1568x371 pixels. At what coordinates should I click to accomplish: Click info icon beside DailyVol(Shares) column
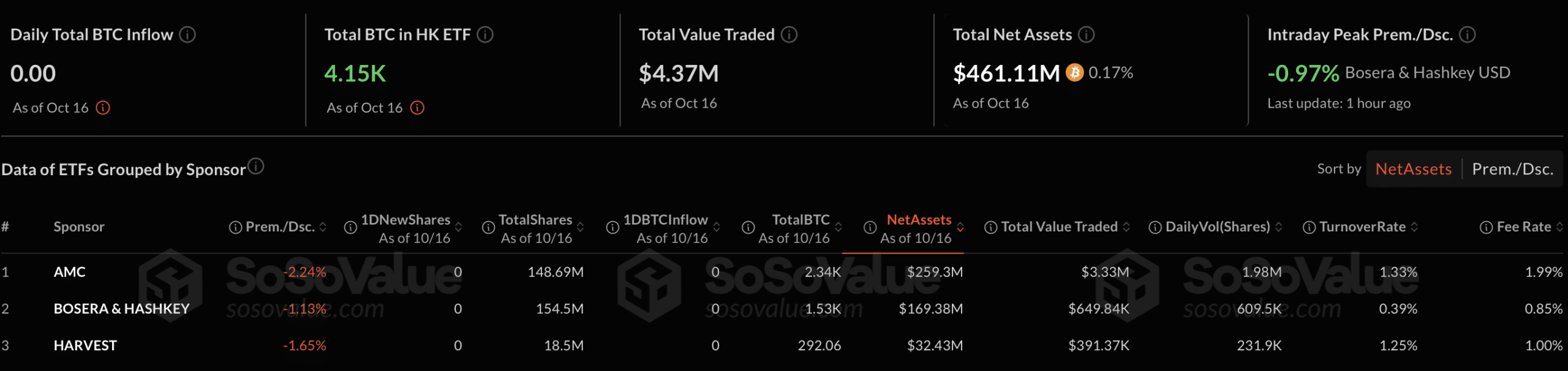(1155, 228)
